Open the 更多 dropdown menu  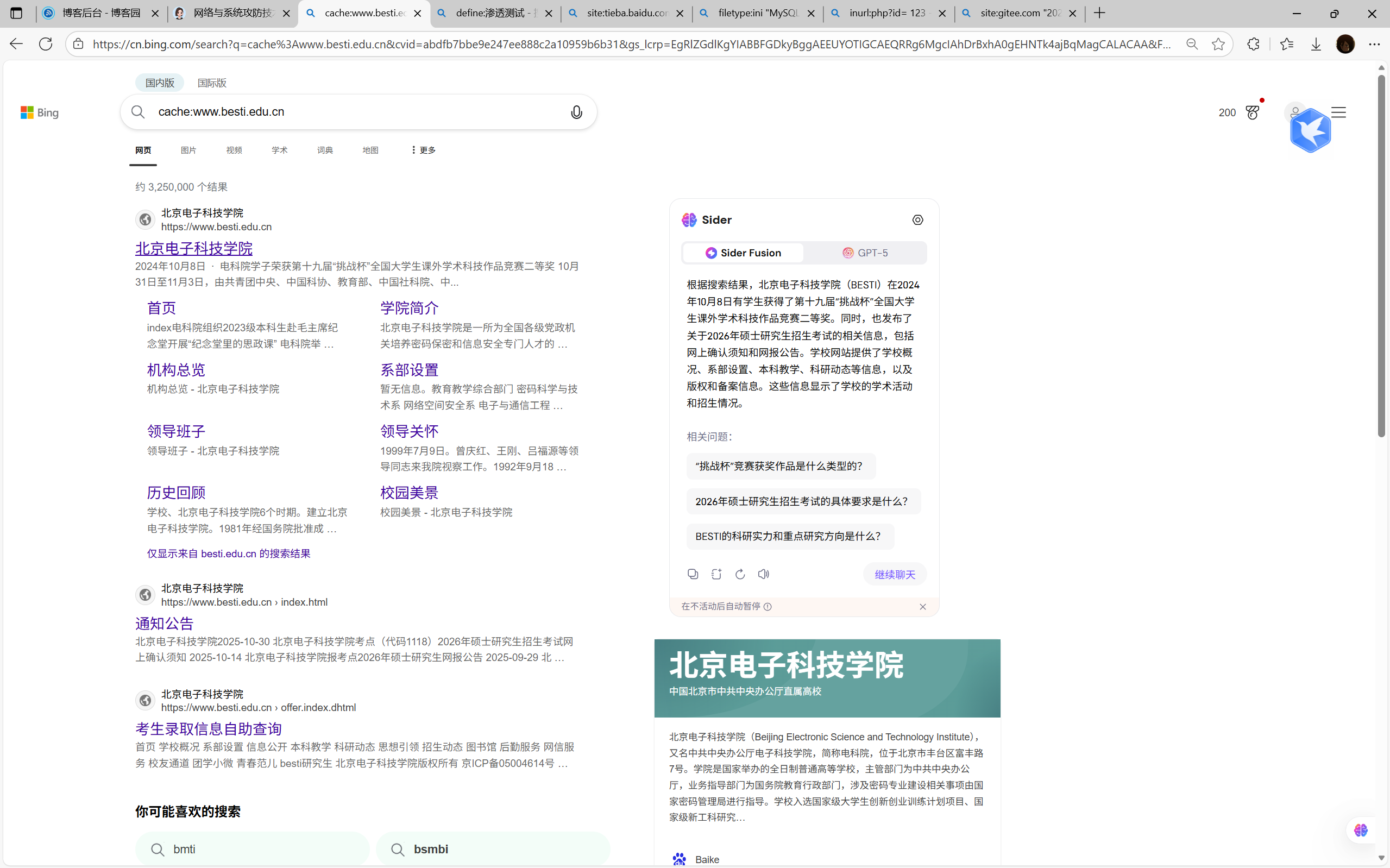pos(423,150)
